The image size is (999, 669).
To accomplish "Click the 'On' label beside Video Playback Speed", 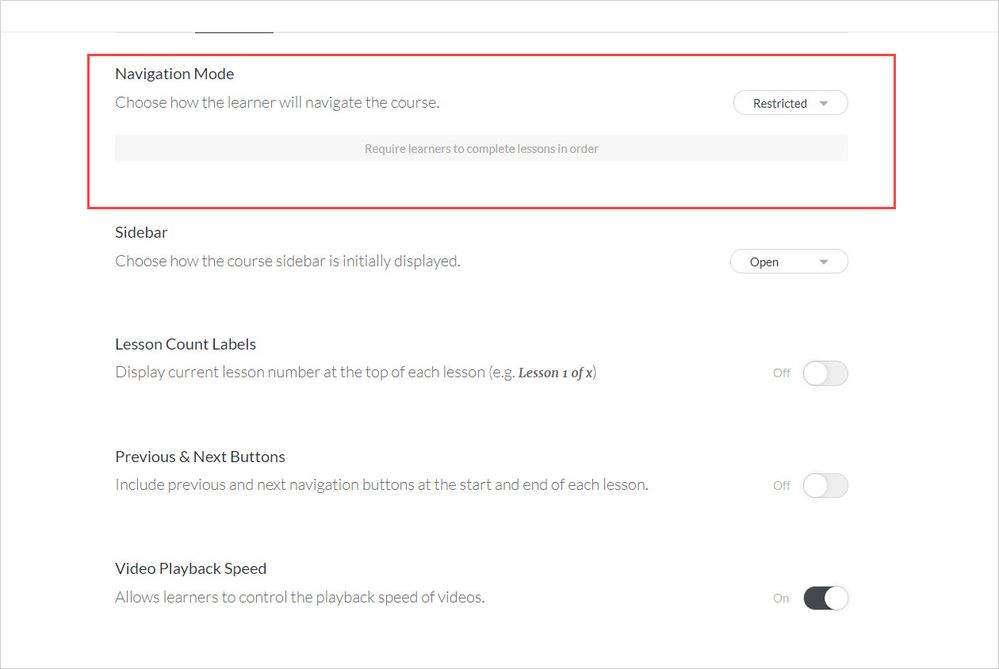I will (781, 598).
